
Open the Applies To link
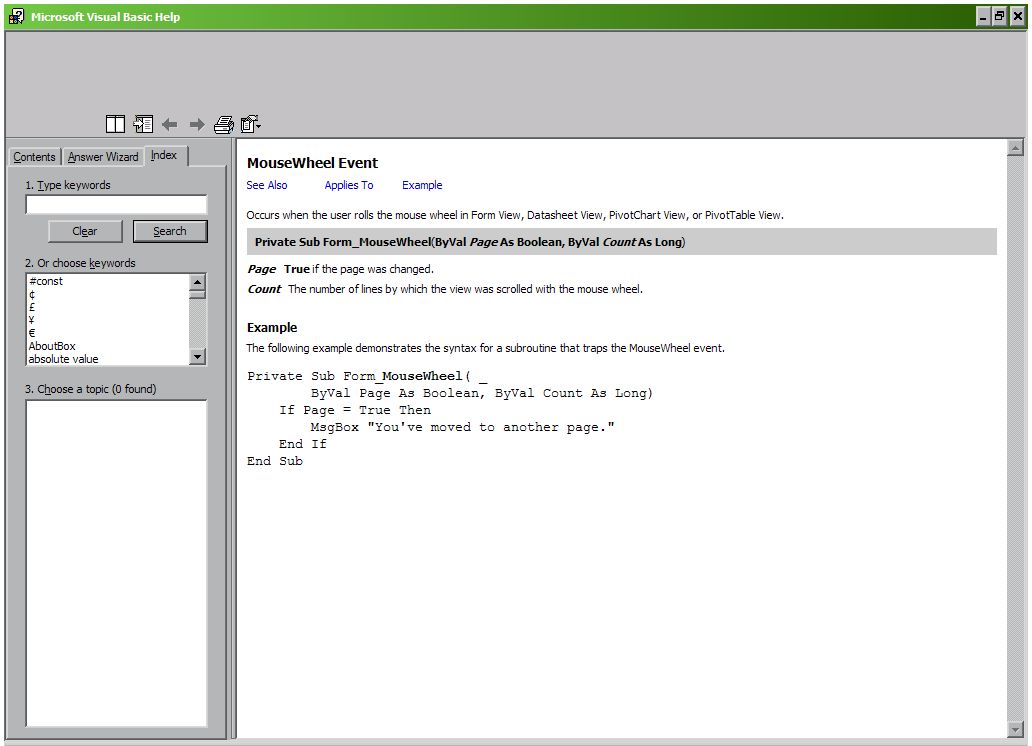(x=349, y=185)
